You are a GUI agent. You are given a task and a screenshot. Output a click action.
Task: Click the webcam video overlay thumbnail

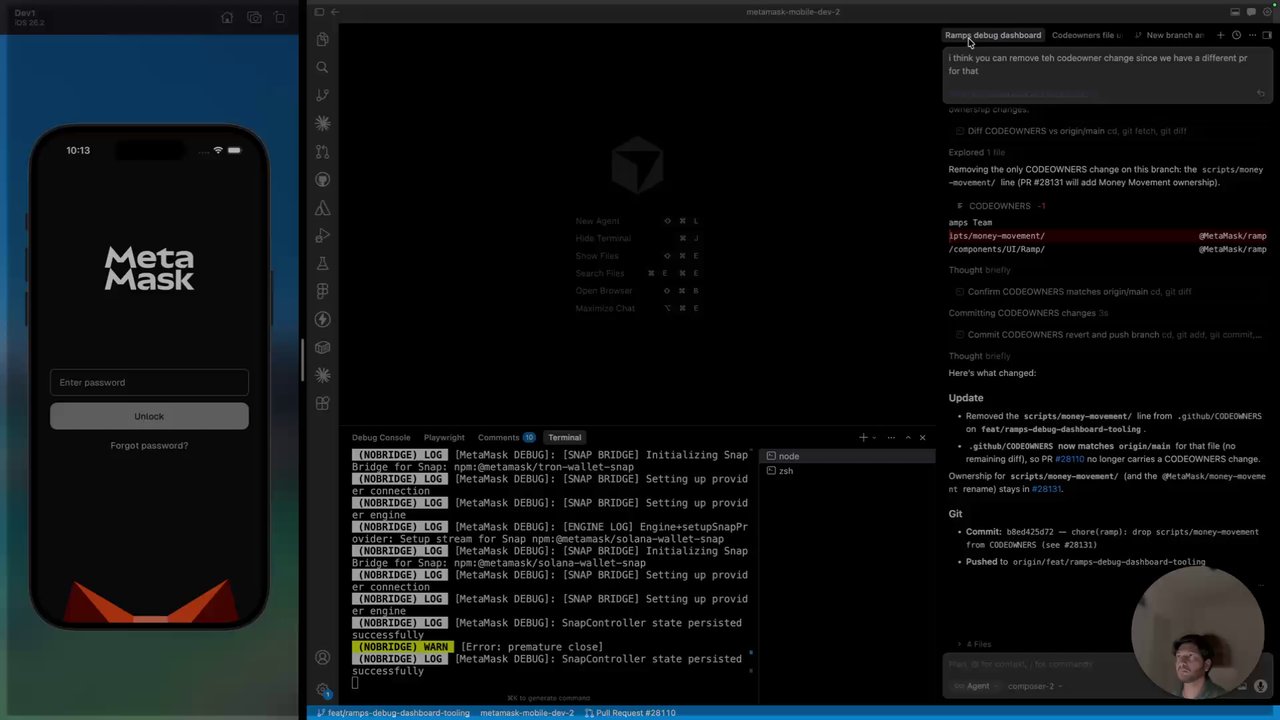coord(1197,633)
